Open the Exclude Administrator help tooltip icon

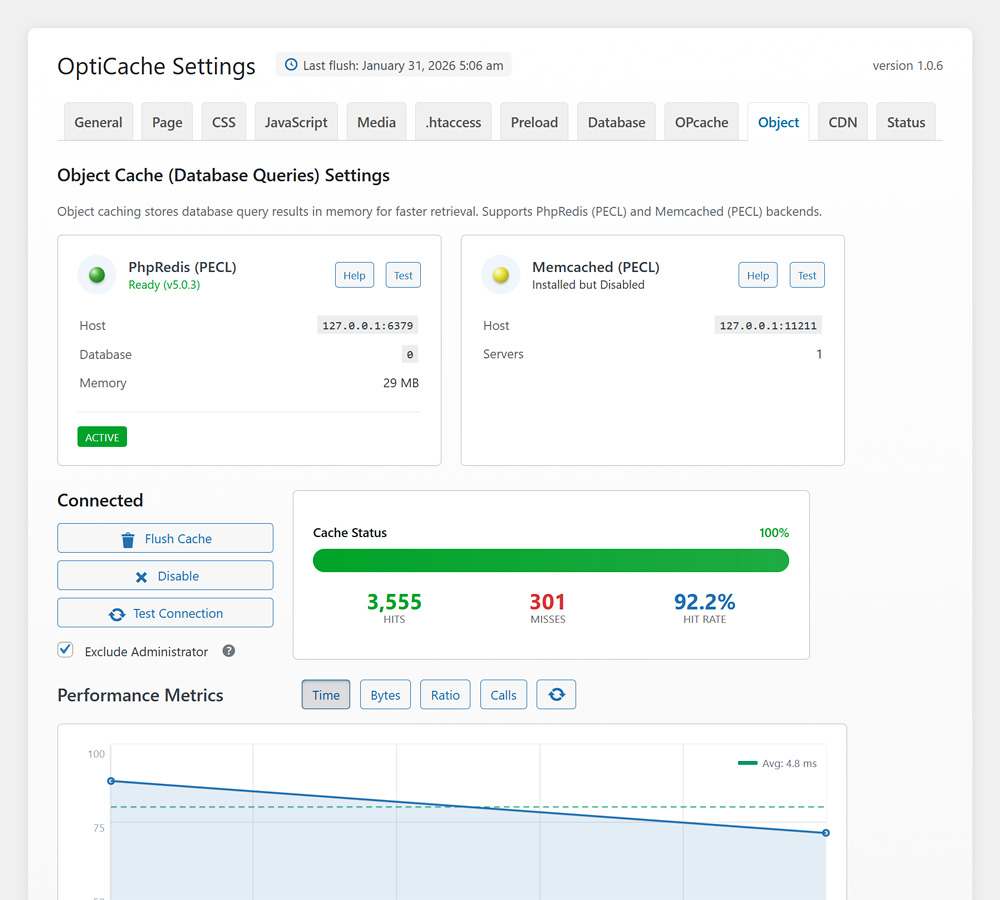pyautogui.click(x=228, y=651)
